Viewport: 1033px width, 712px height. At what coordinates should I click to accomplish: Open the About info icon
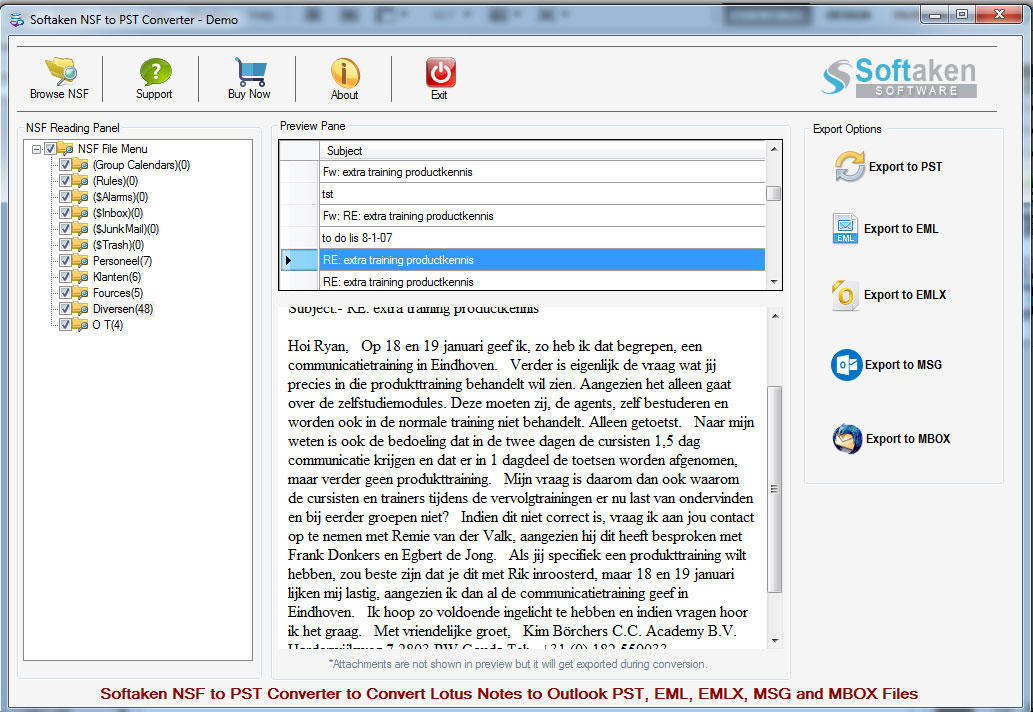pos(345,72)
